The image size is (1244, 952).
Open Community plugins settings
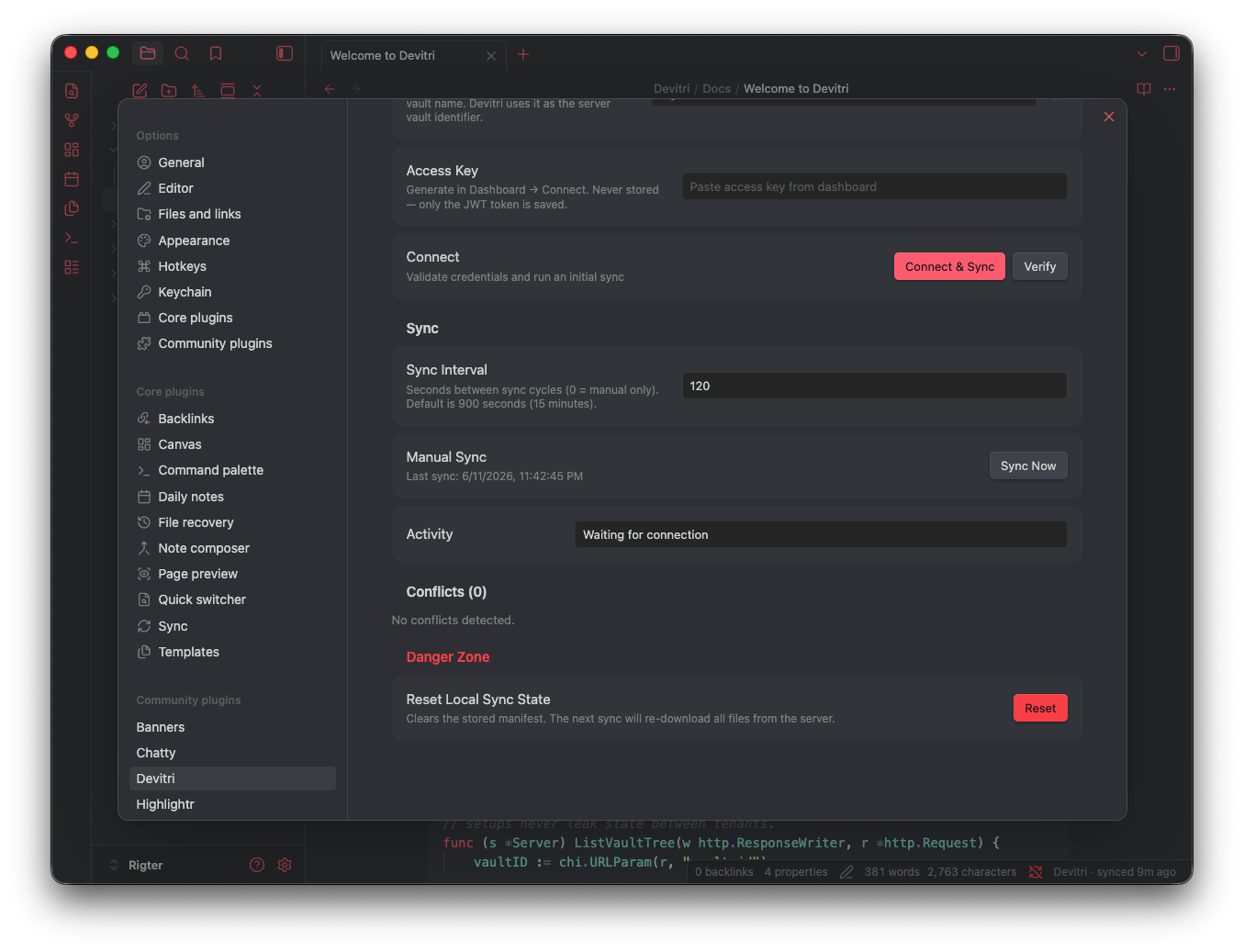[x=232, y=343]
